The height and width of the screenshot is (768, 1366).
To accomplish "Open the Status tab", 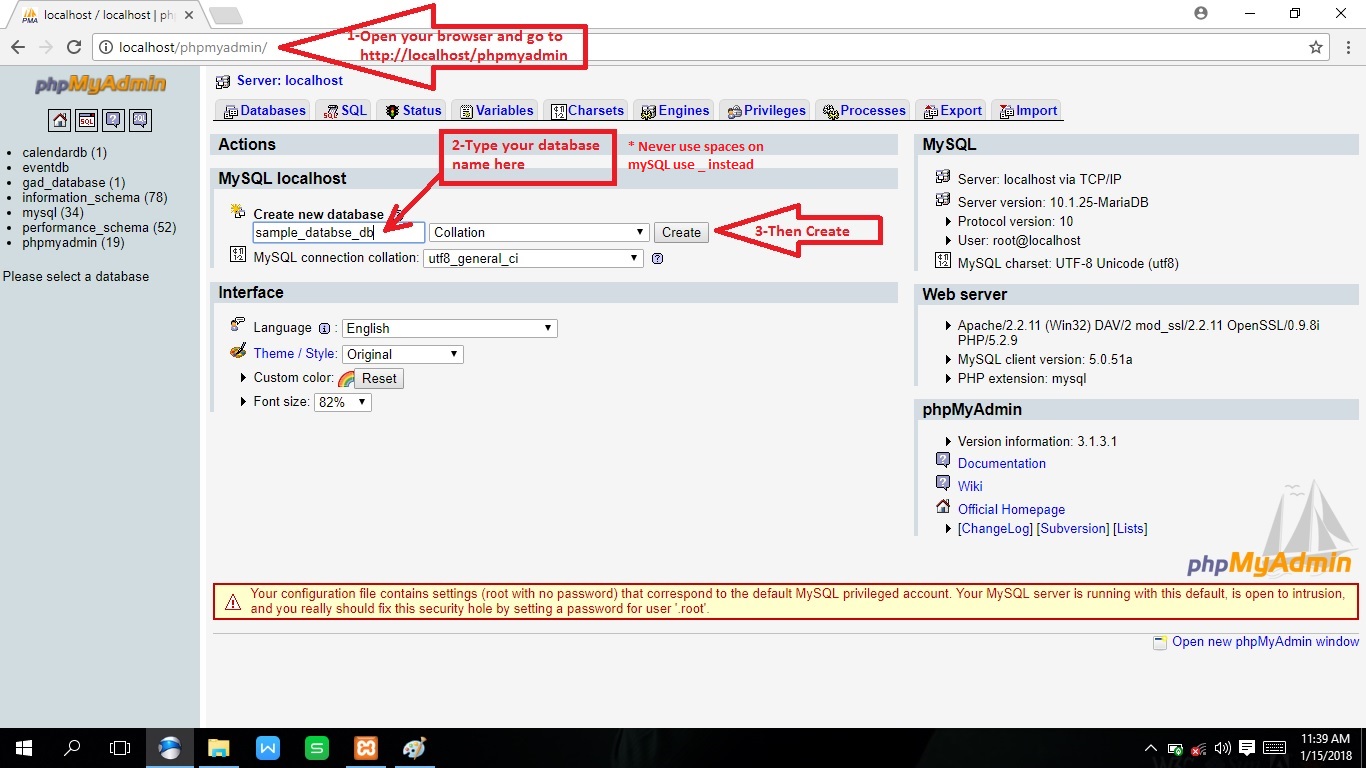I will [413, 111].
